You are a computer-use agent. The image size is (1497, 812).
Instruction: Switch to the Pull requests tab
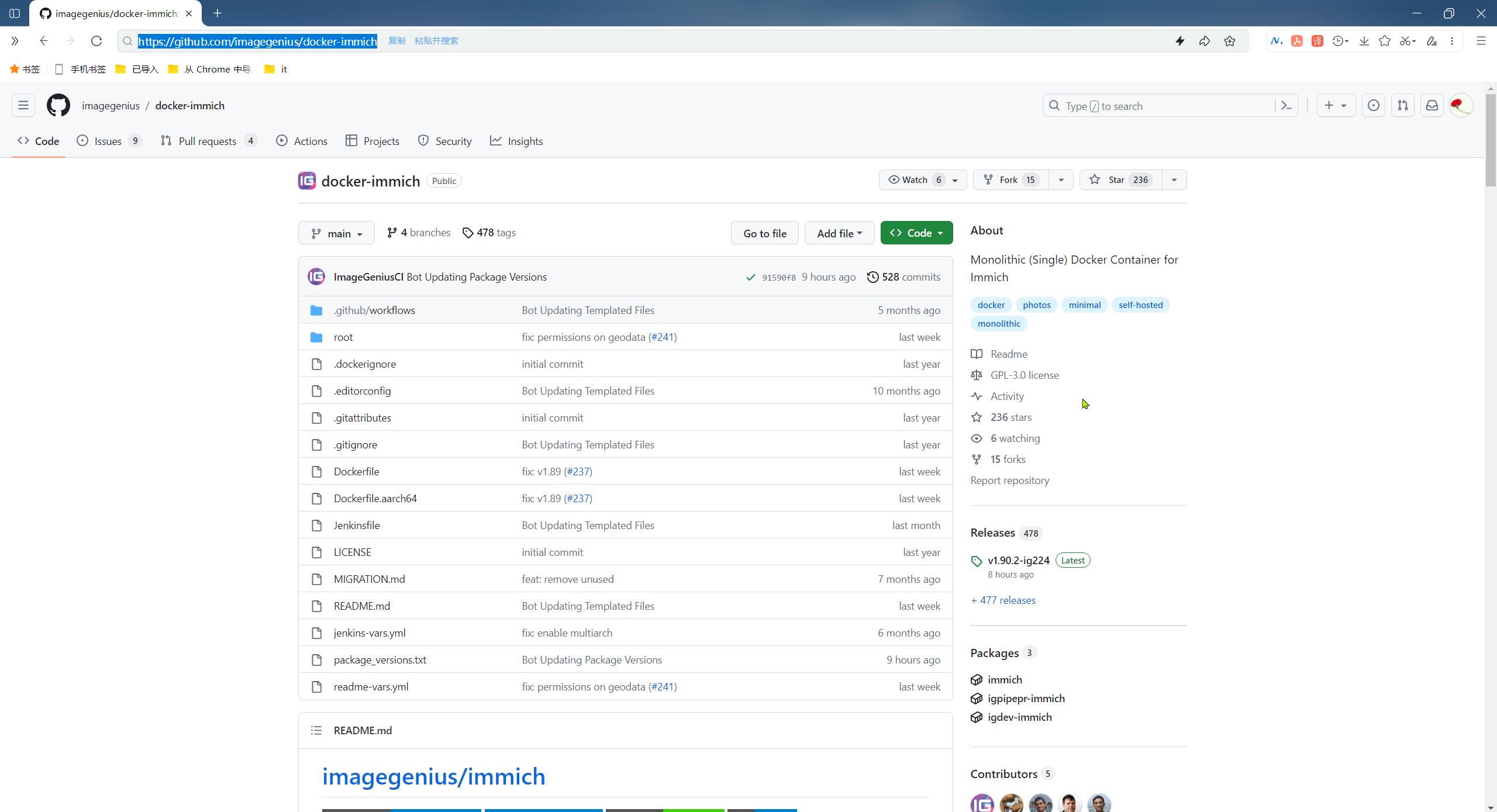(x=209, y=141)
